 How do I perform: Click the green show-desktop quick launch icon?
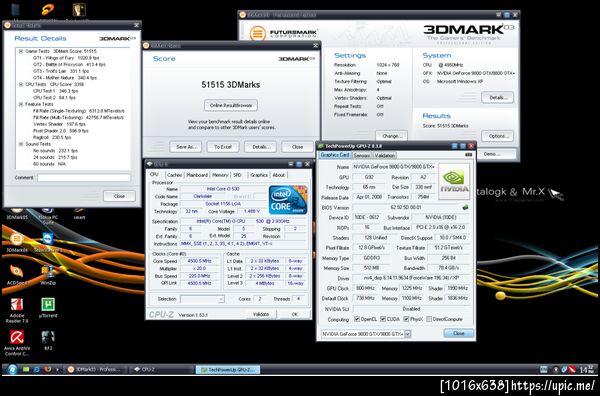click(x=26, y=370)
